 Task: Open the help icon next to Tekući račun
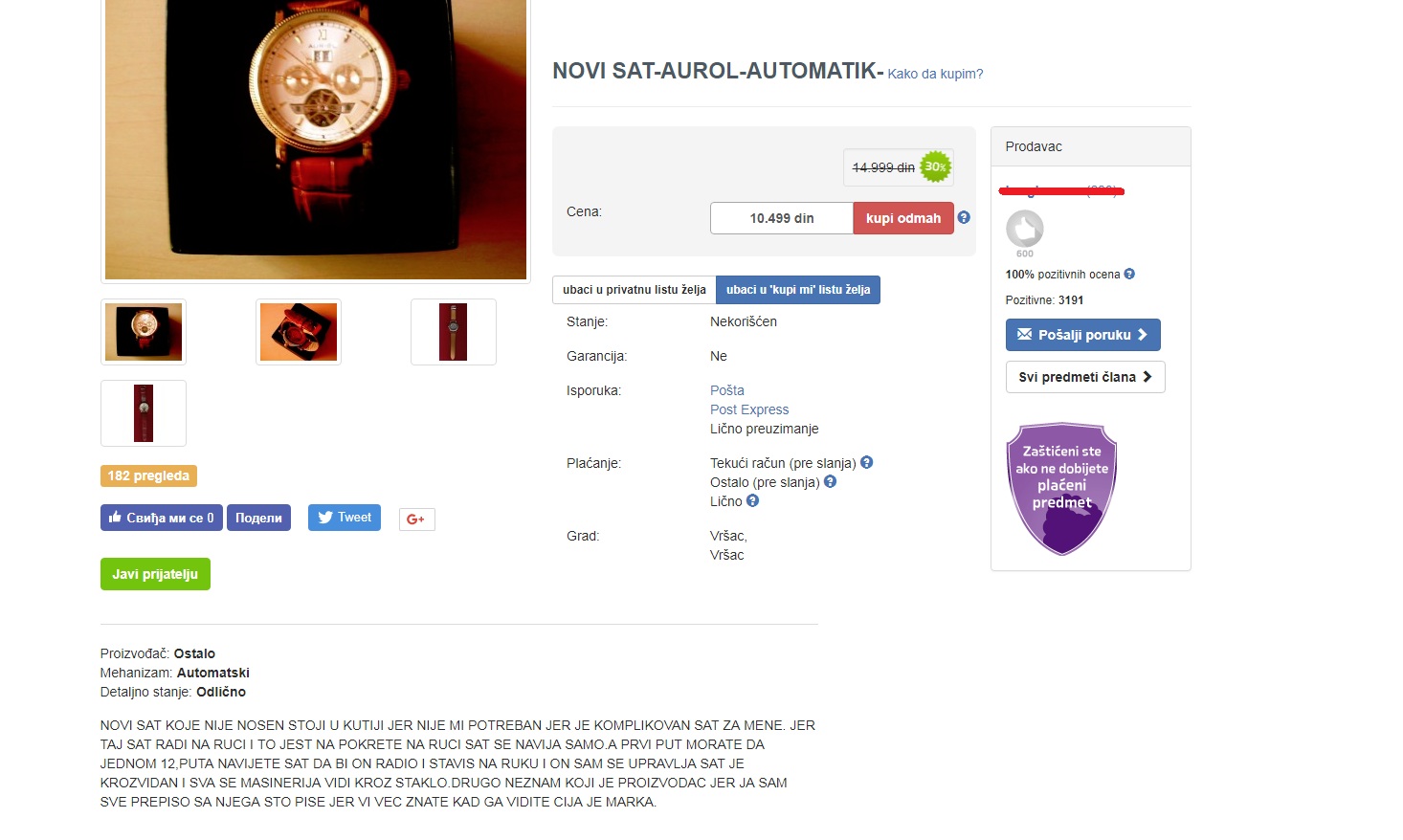click(866, 462)
